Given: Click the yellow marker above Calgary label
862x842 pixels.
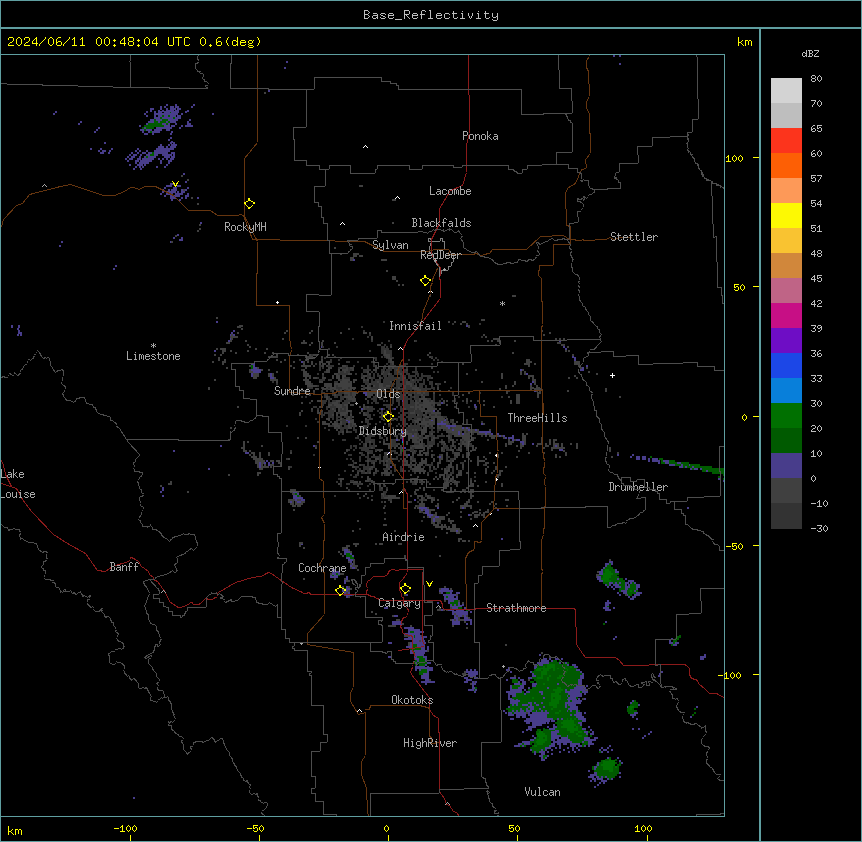Looking at the screenshot, I should pyautogui.click(x=405, y=589).
